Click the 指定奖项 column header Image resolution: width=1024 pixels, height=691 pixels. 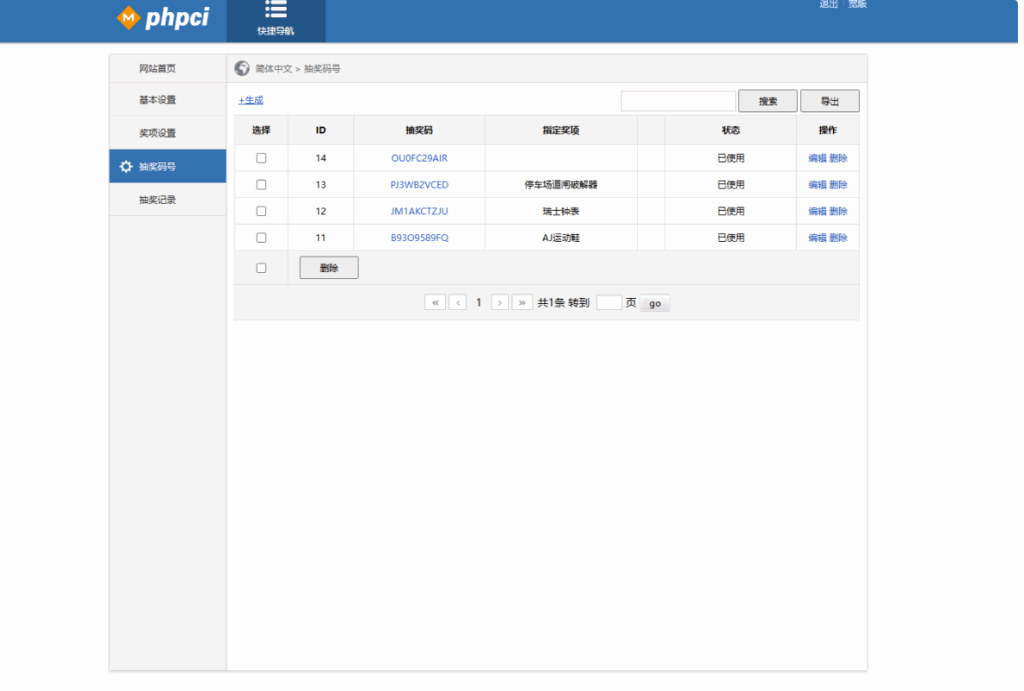click(561, 130)
